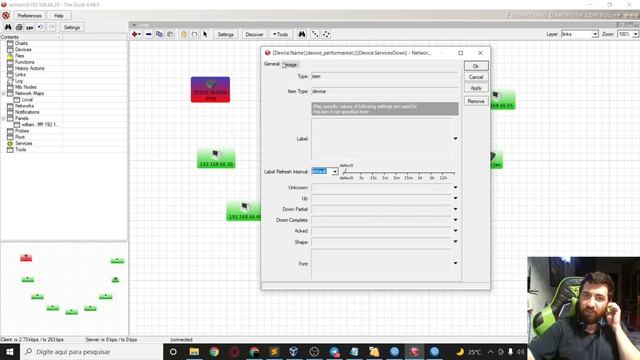
Task: Open the Zoom percentage dropdown
Action: click(635, 34)
